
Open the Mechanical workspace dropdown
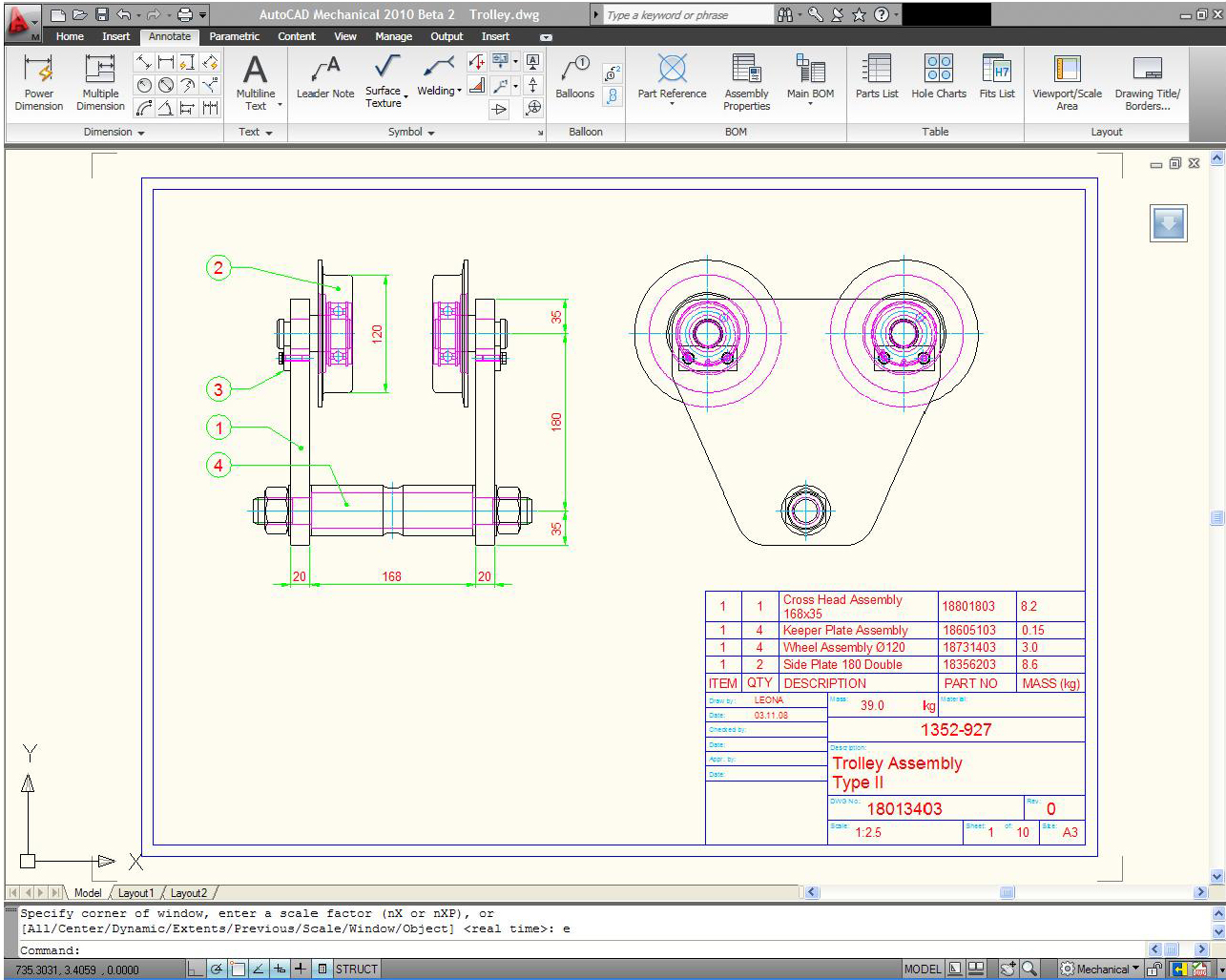click(1102, 970)
